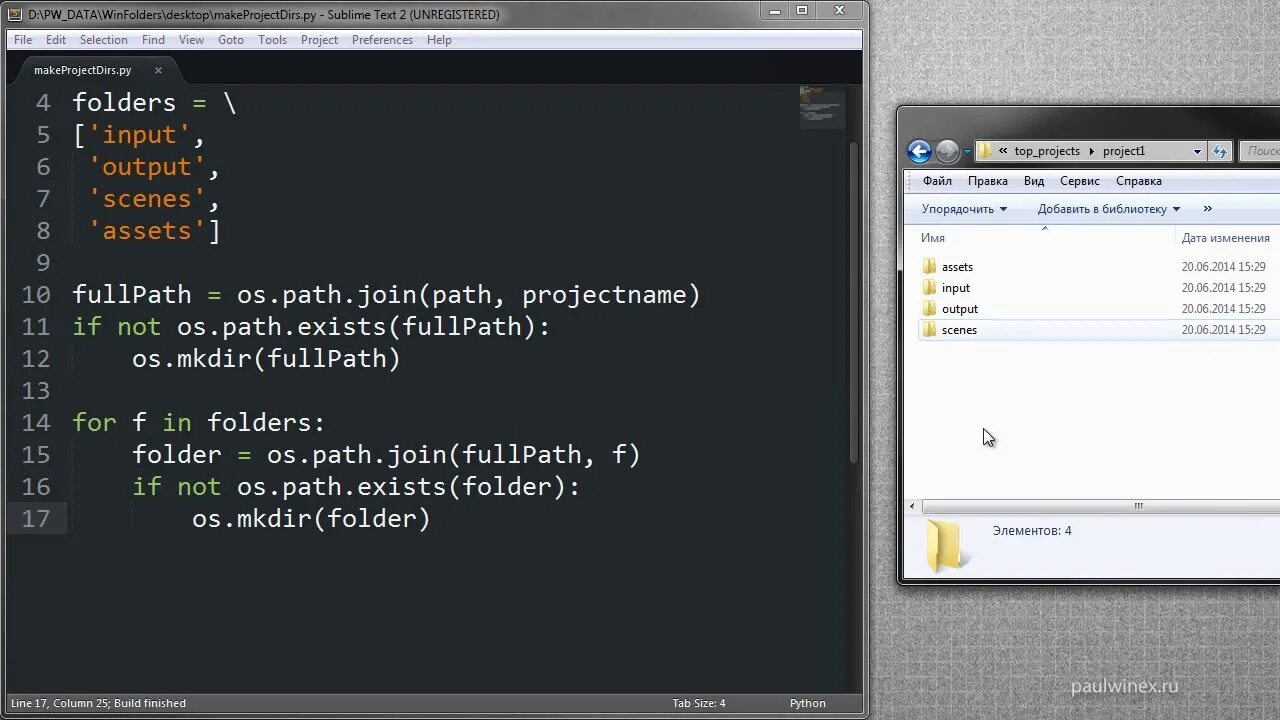
Task: Minimize the Sublime Text window
Action: 774,11
